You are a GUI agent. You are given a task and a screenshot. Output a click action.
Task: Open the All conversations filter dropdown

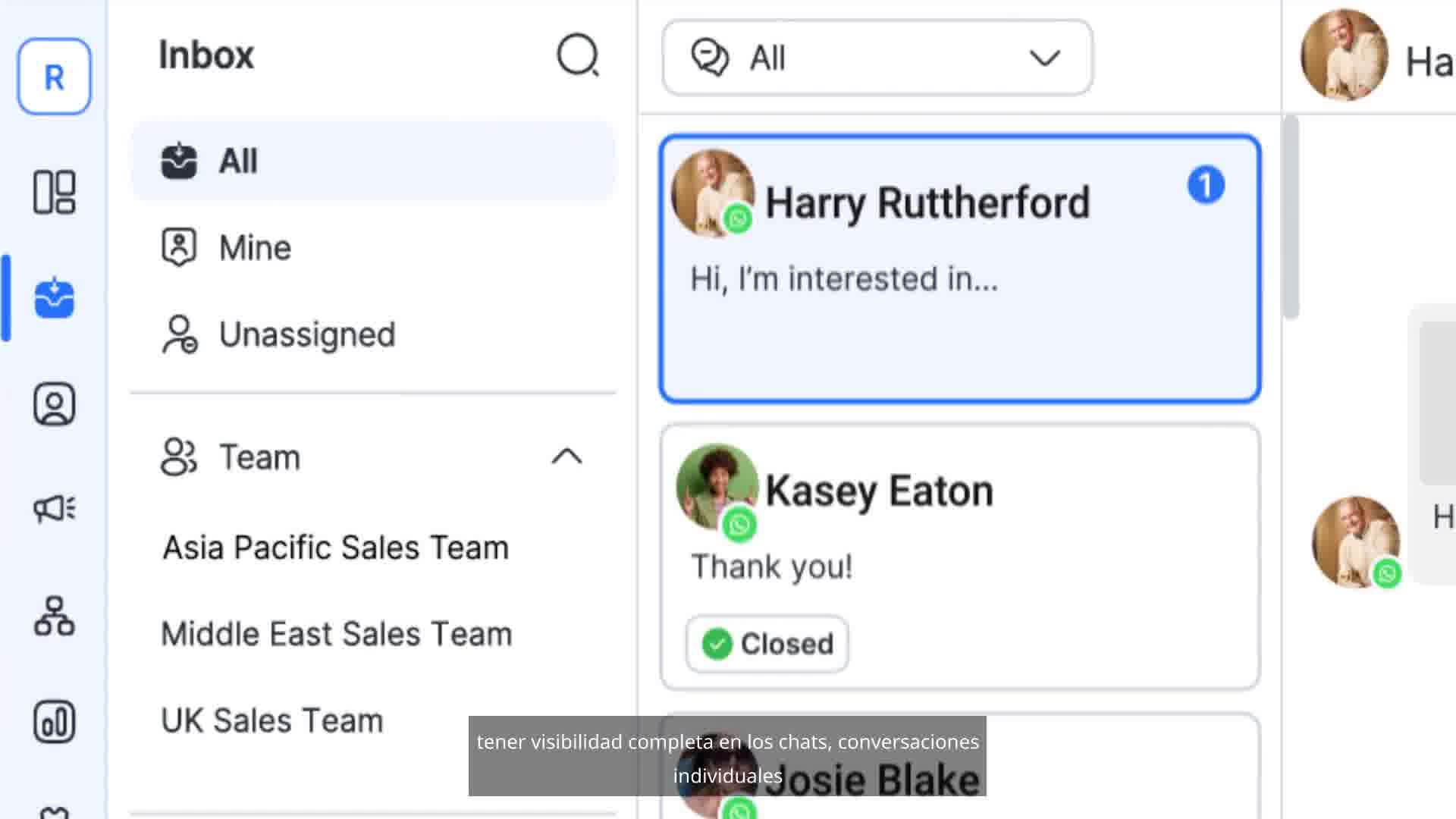click(x=877, y=58)
